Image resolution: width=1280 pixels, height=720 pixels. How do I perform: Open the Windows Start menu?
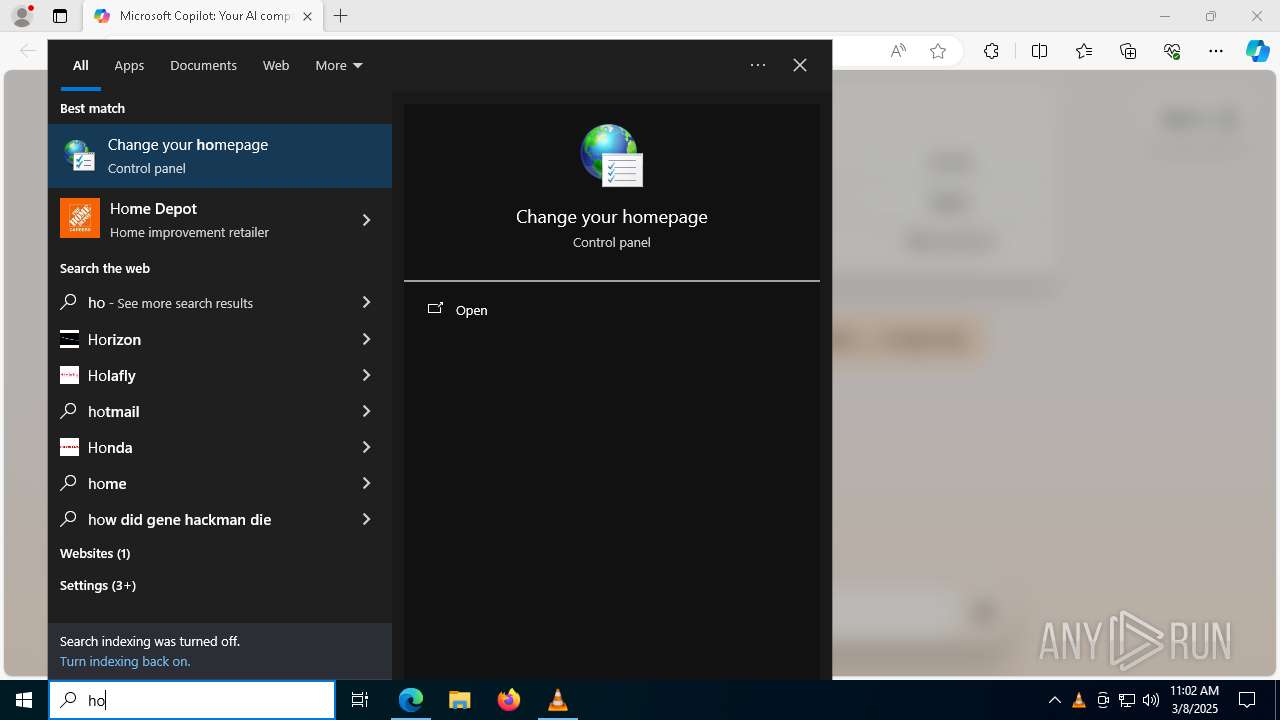(x=24, y=700)
